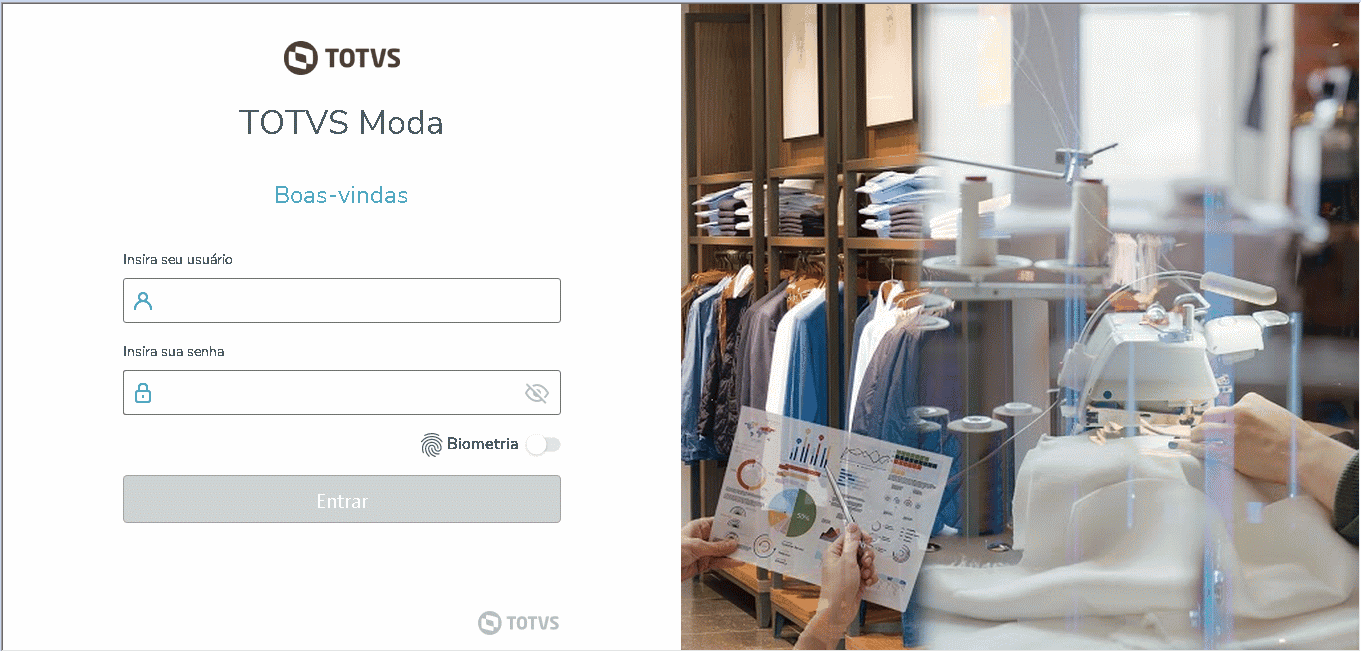
Task: Toggle password visibility with the crossed-eye icon
Action: 537,393
